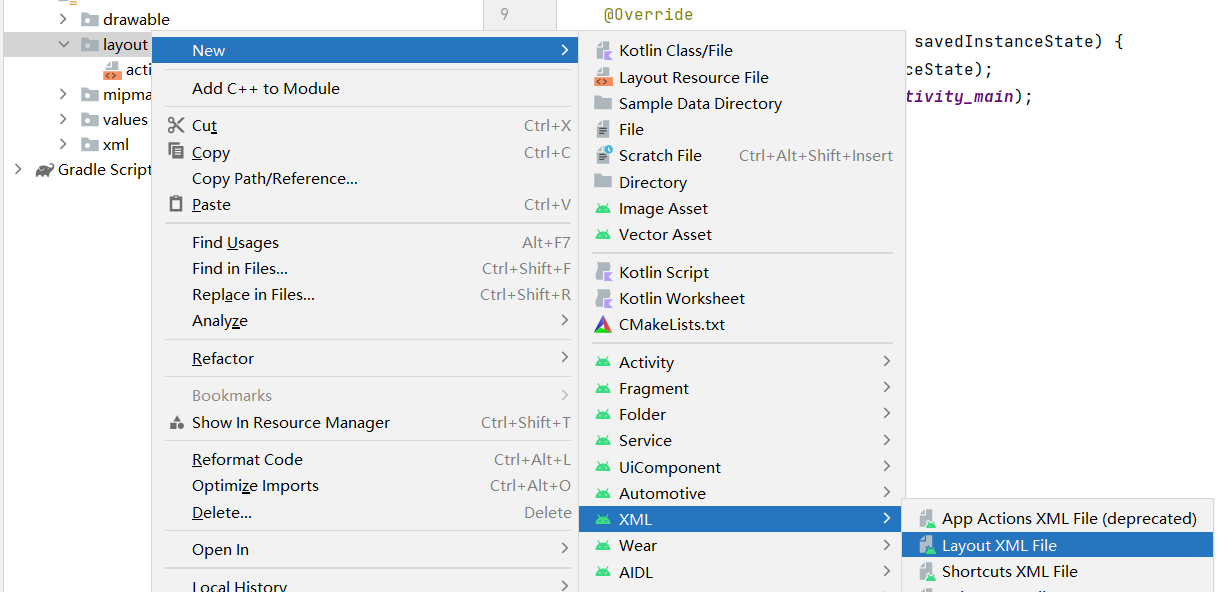Select New in the context menu

pyautogui.click(x=365, y=50)
